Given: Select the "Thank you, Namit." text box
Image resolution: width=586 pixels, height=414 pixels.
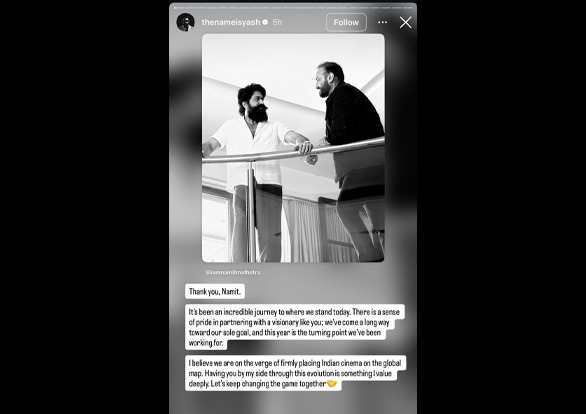Looking at the screenshot, I should (215, 291).
